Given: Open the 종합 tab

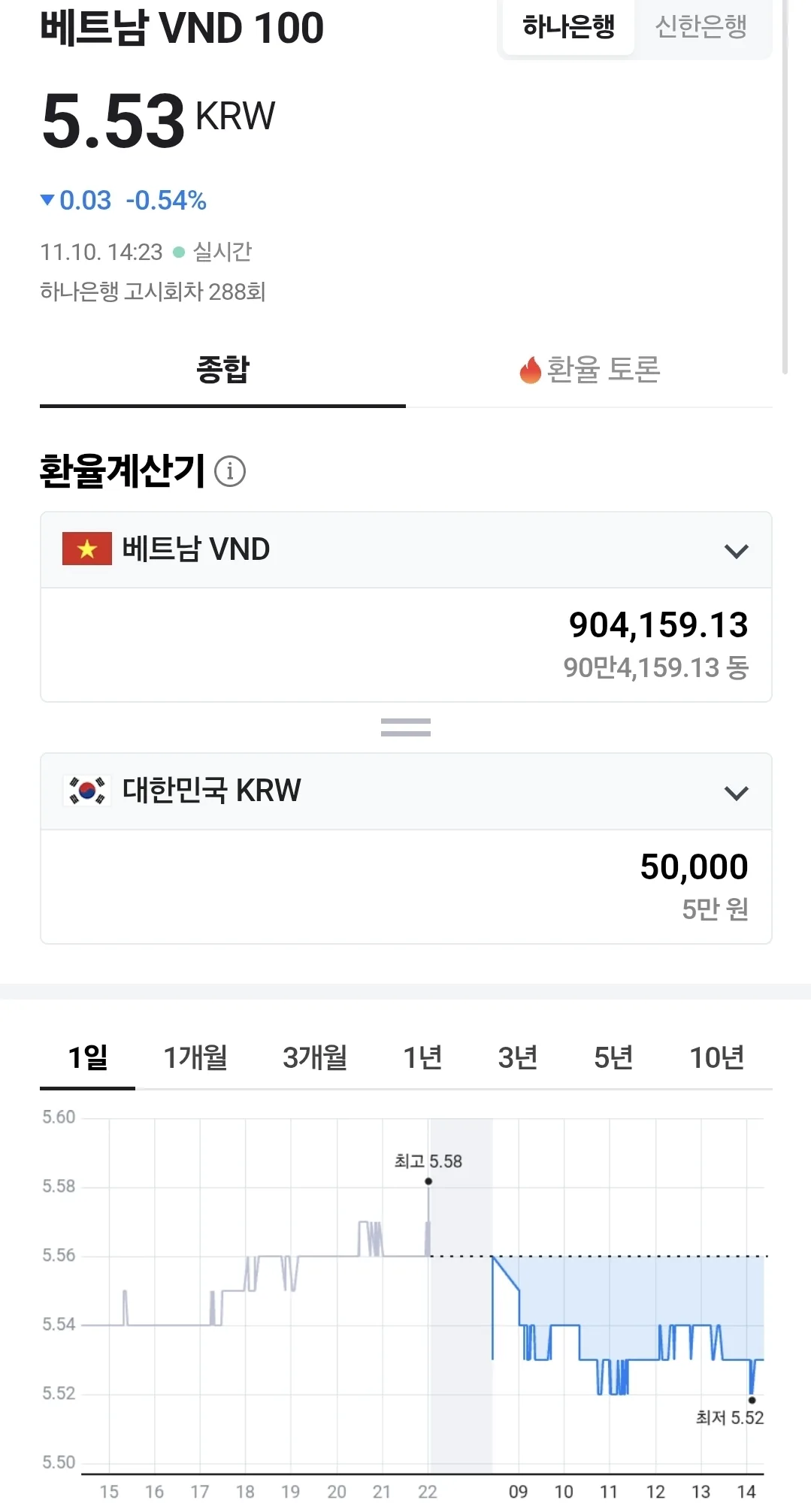Looking at the screenshot, I should (x=222, y=370).
